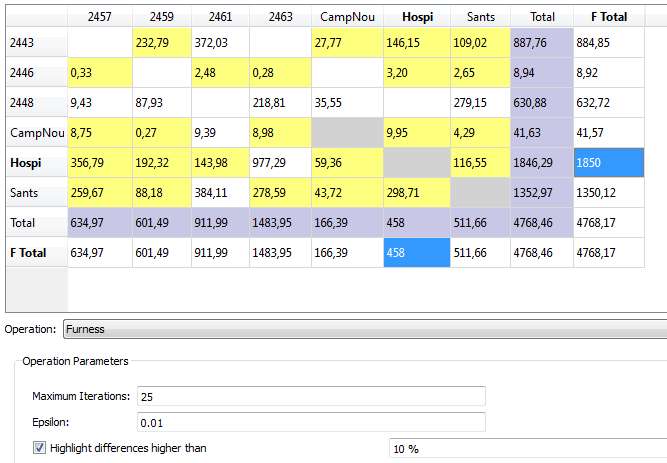The height and width of the screenshot is (463, 667).
Task: Select the Hospi row header
Action: pos(35,162)
